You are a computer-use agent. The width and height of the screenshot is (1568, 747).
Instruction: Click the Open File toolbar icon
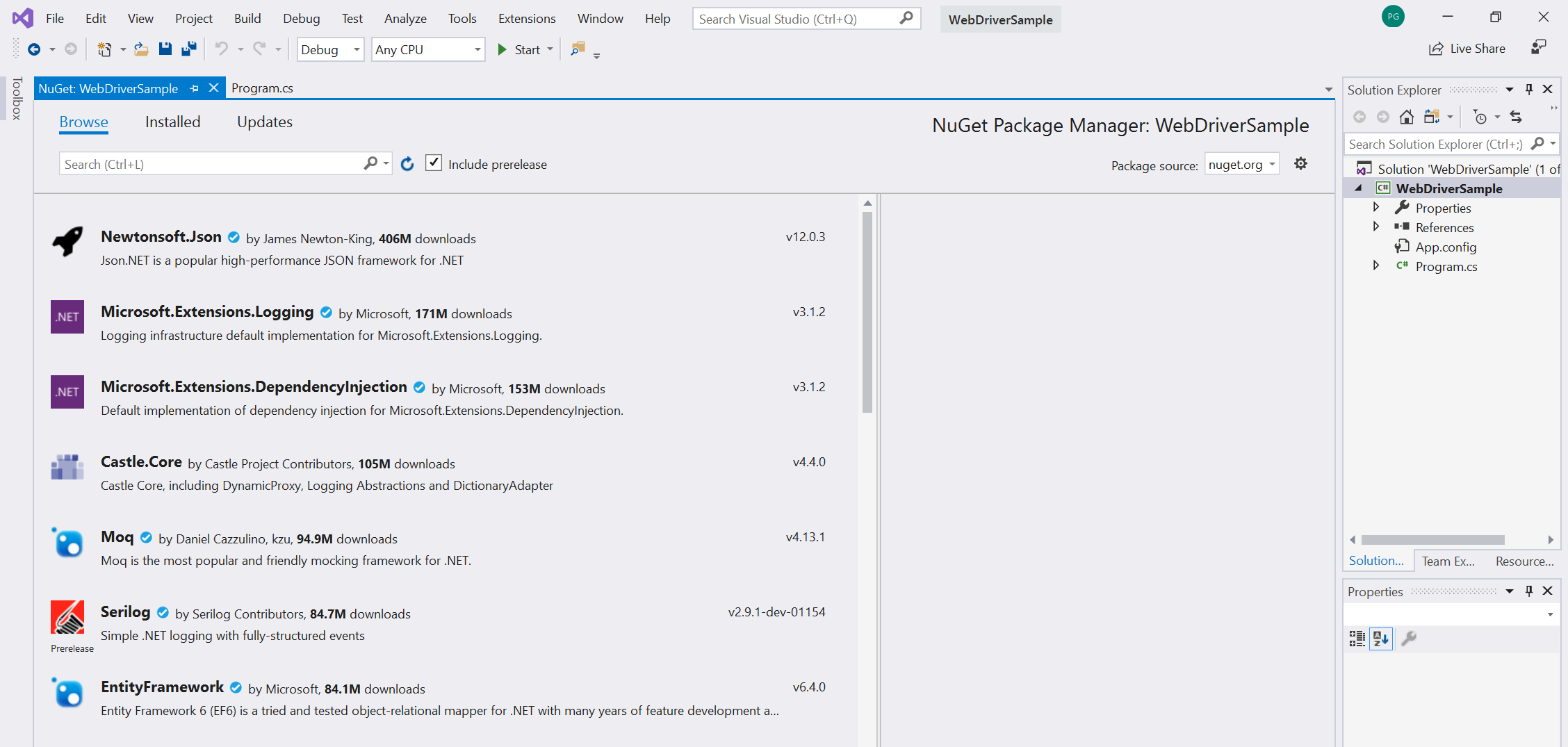[x=141, y=49]
